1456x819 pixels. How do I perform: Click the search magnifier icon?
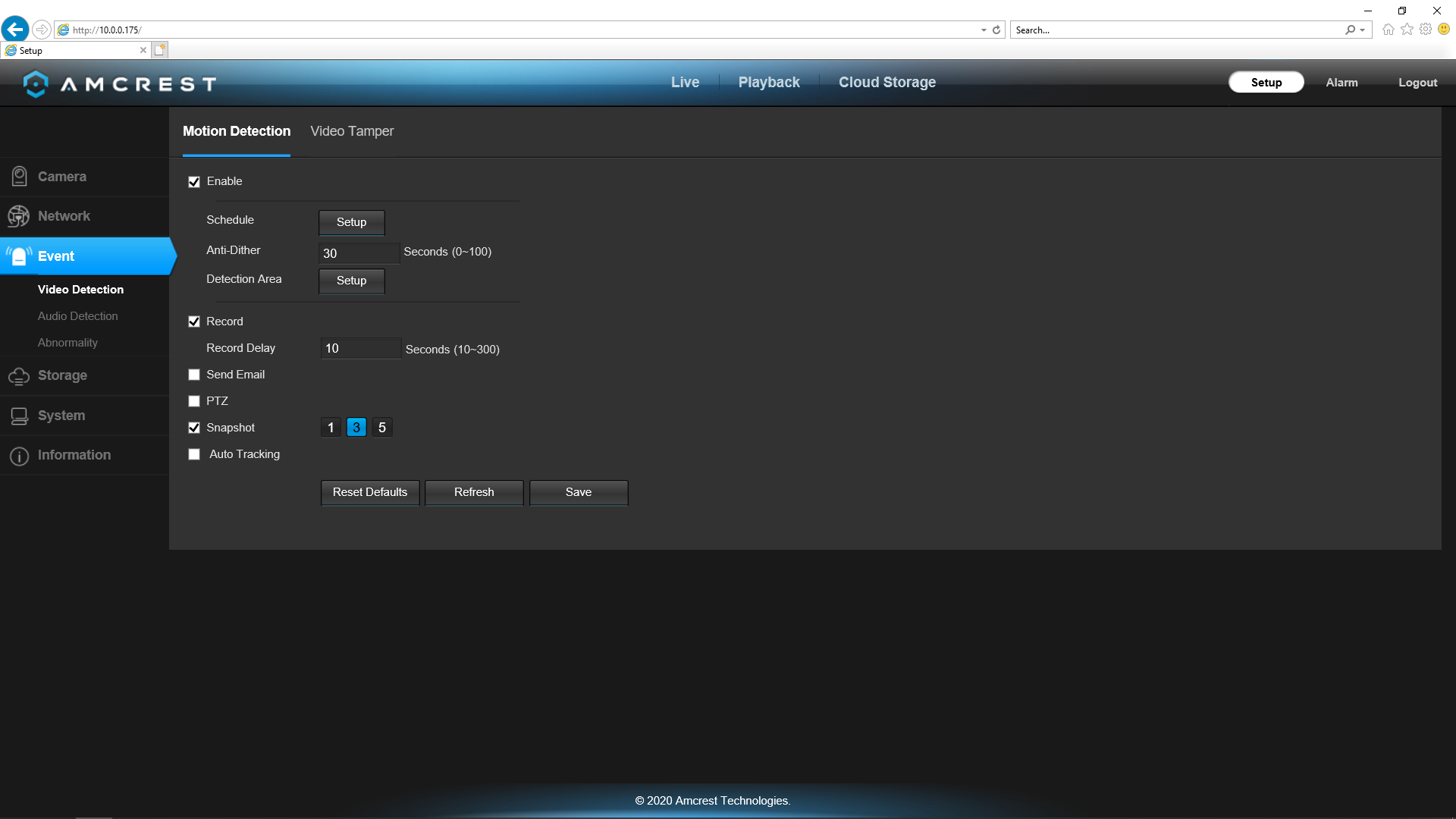click(x=1350, y=30)
